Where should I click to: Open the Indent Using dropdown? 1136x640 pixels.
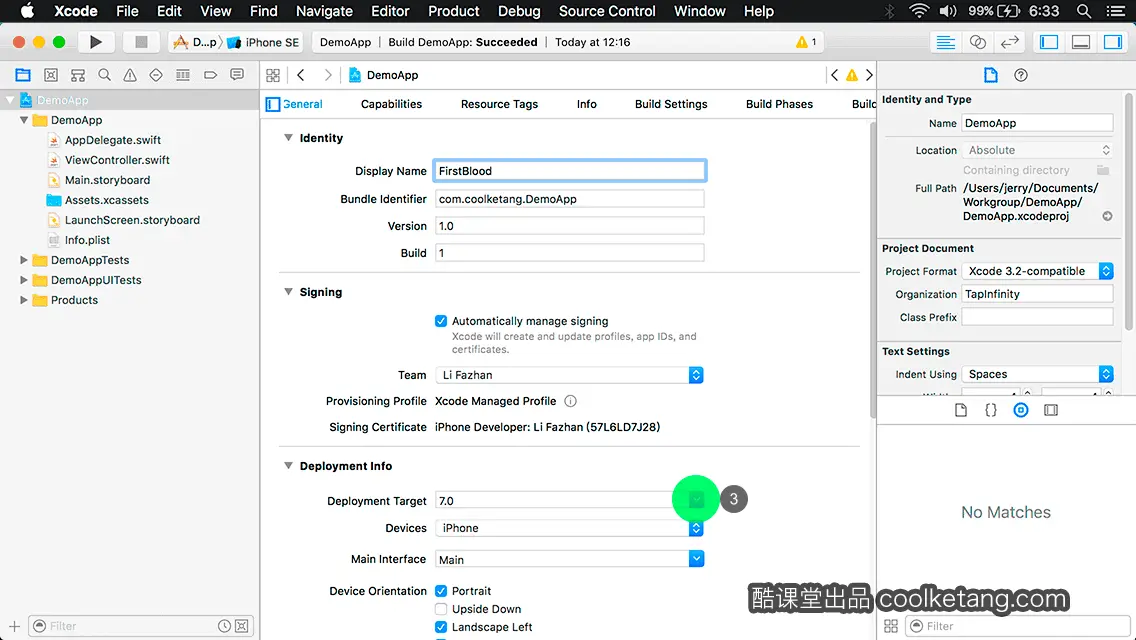1037,374
